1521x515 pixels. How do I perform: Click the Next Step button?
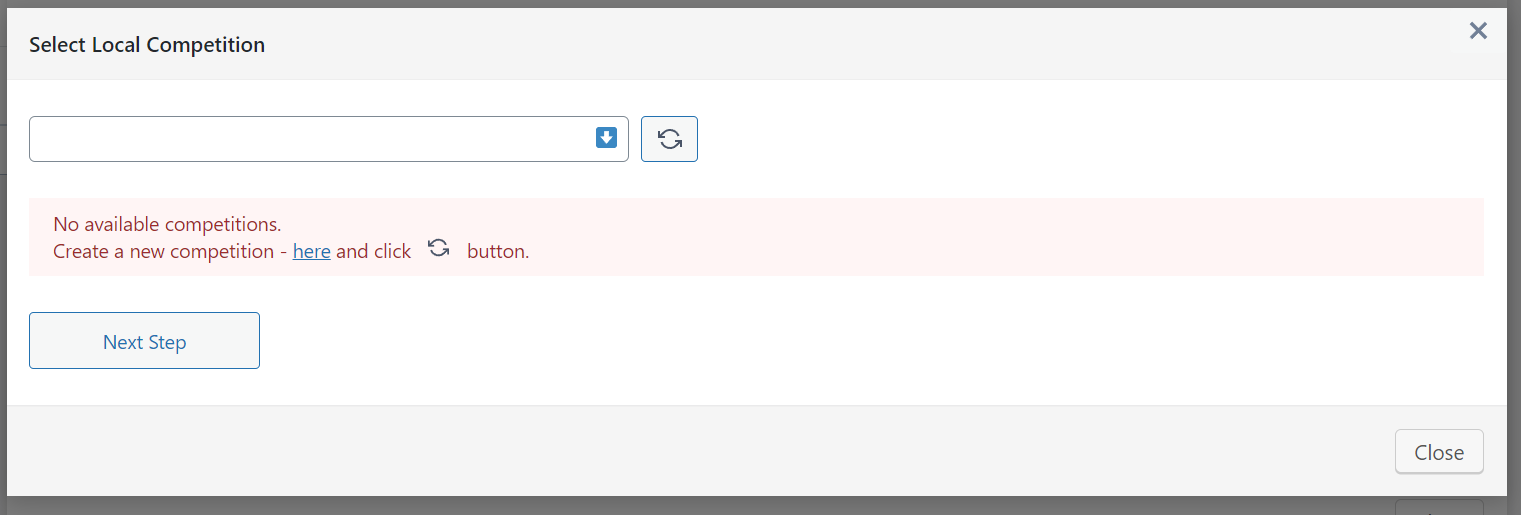pyautogui.click(x=144, y=341)
